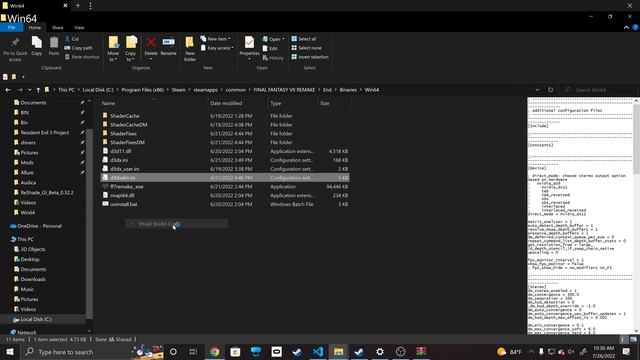Click the Search Win64 field
640x360 pixels.
599,90
